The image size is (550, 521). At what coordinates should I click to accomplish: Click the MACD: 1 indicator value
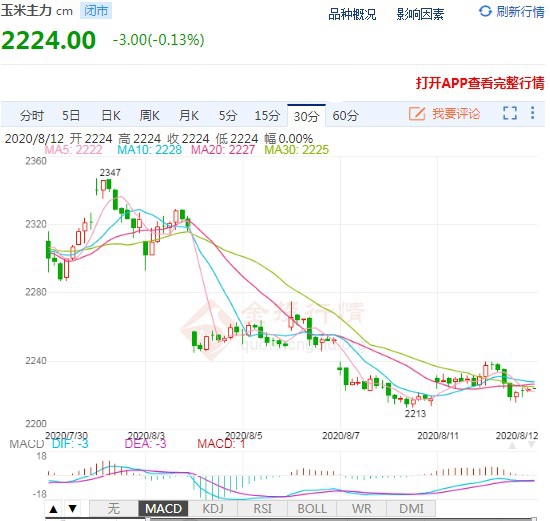click(x=221, y=444)
